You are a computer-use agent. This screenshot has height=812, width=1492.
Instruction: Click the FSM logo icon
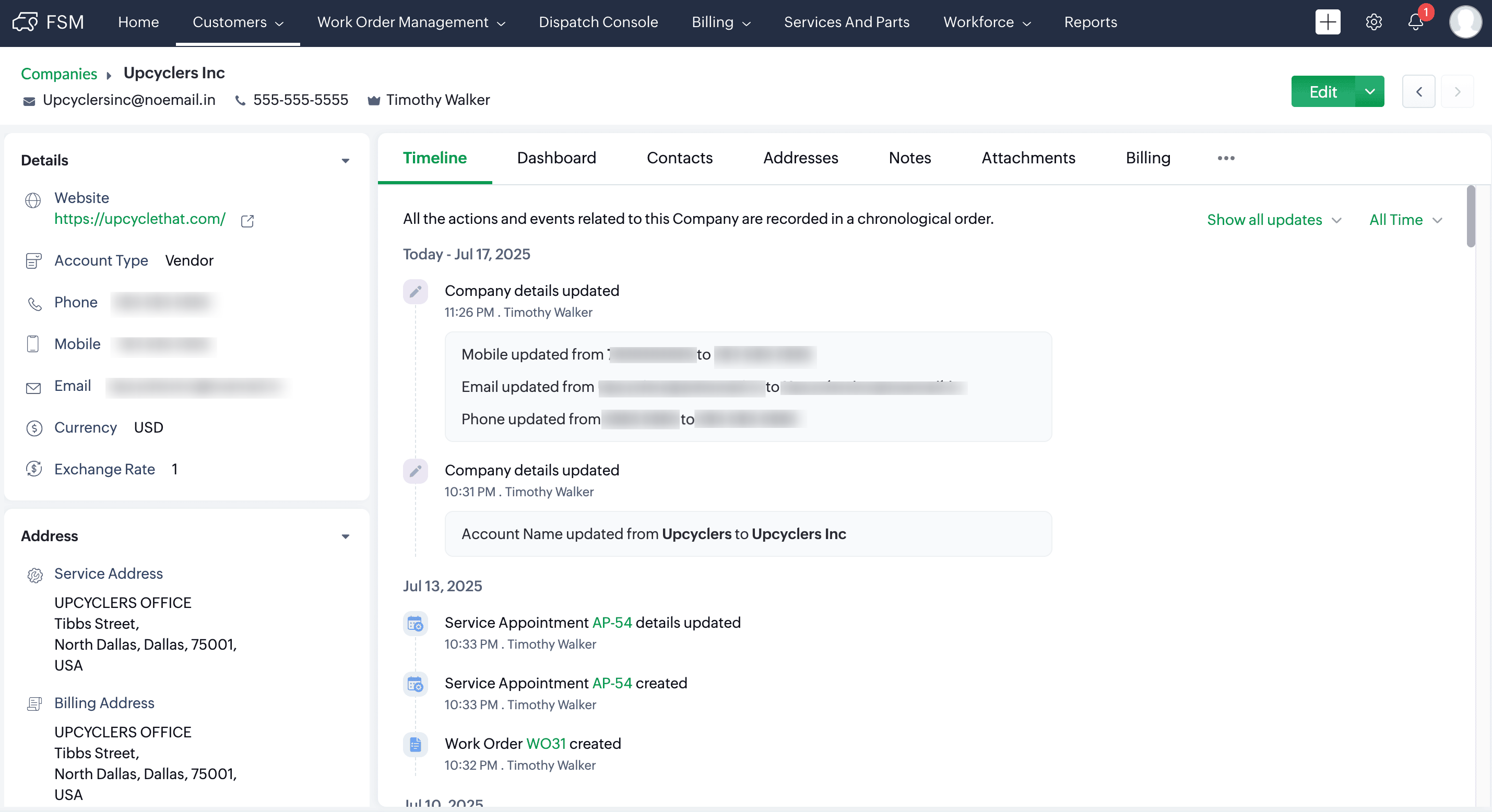coord(25,22)
